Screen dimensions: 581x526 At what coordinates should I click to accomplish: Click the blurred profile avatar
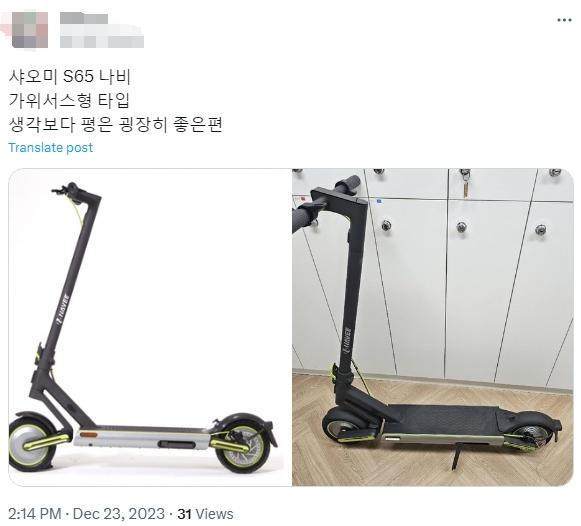[30, 30]
